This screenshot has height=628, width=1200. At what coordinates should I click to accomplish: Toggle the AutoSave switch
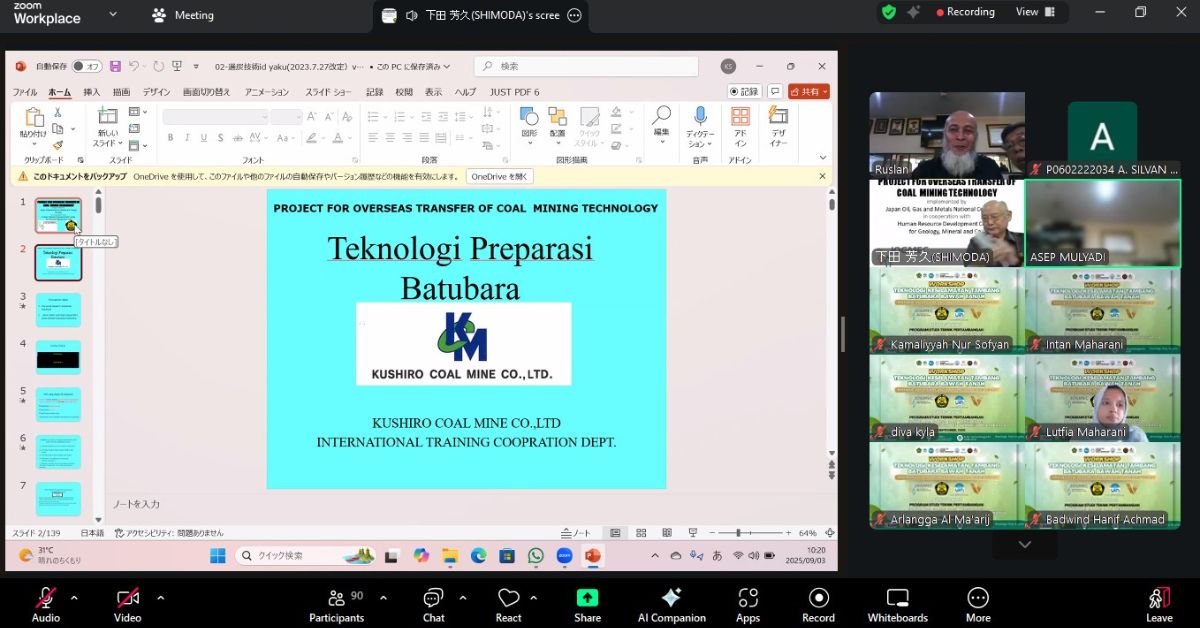click(x=86, y=66)
